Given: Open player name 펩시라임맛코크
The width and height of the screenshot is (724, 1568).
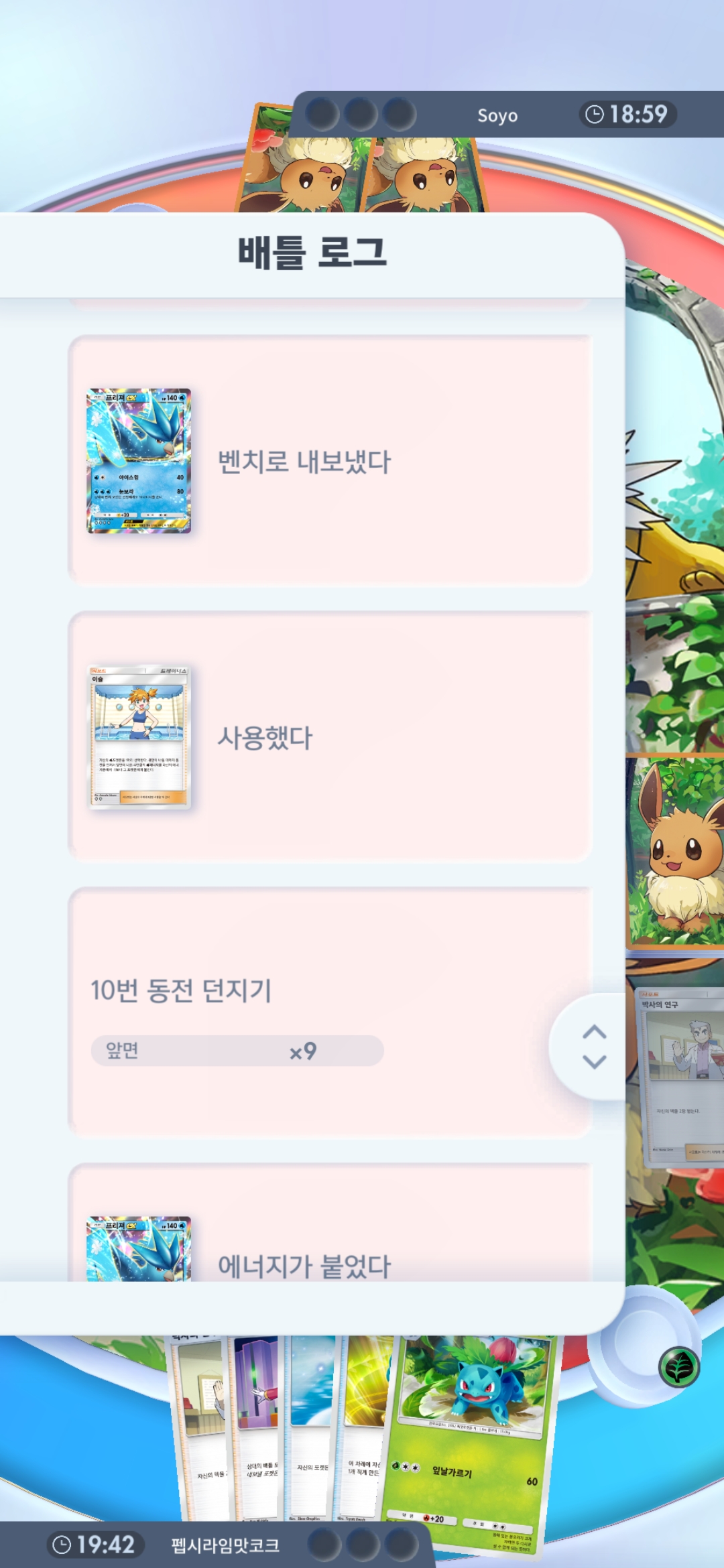Looking at the screenshot, I should click(225, 1545).
